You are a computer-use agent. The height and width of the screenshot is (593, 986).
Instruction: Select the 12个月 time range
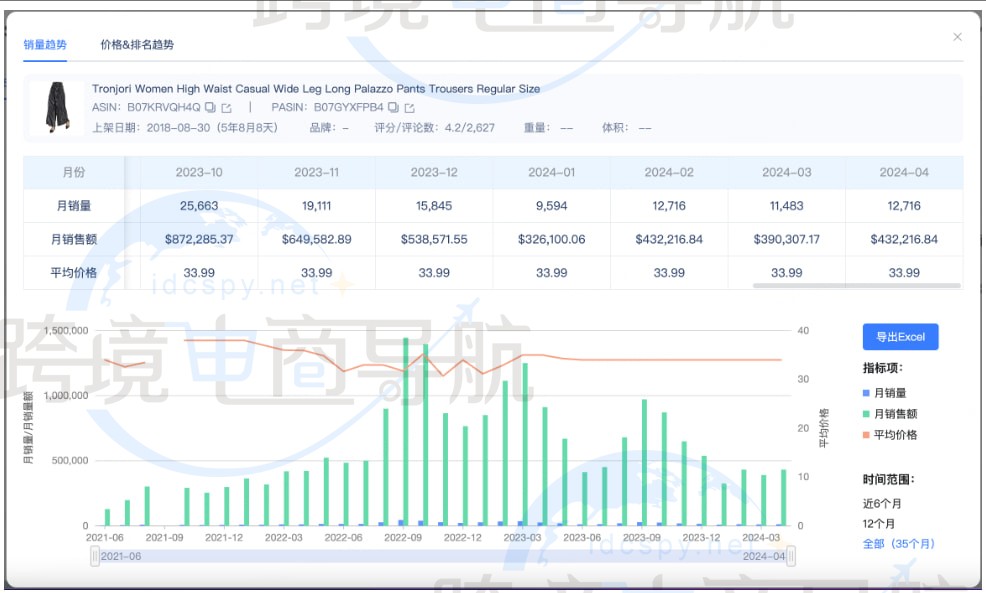click(879, 523)
